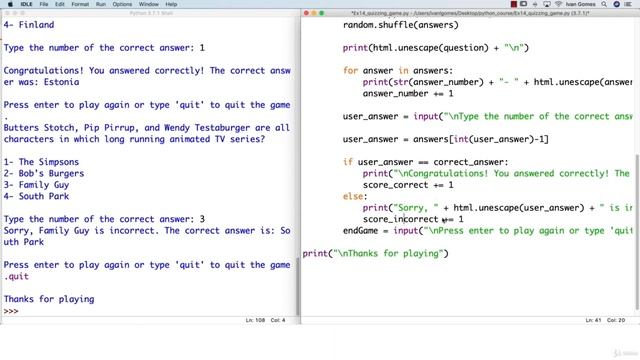Click "random.shuffle(answers)" in editor
The width and height of the screenshot is (640, 360).
tap(401, 25)
